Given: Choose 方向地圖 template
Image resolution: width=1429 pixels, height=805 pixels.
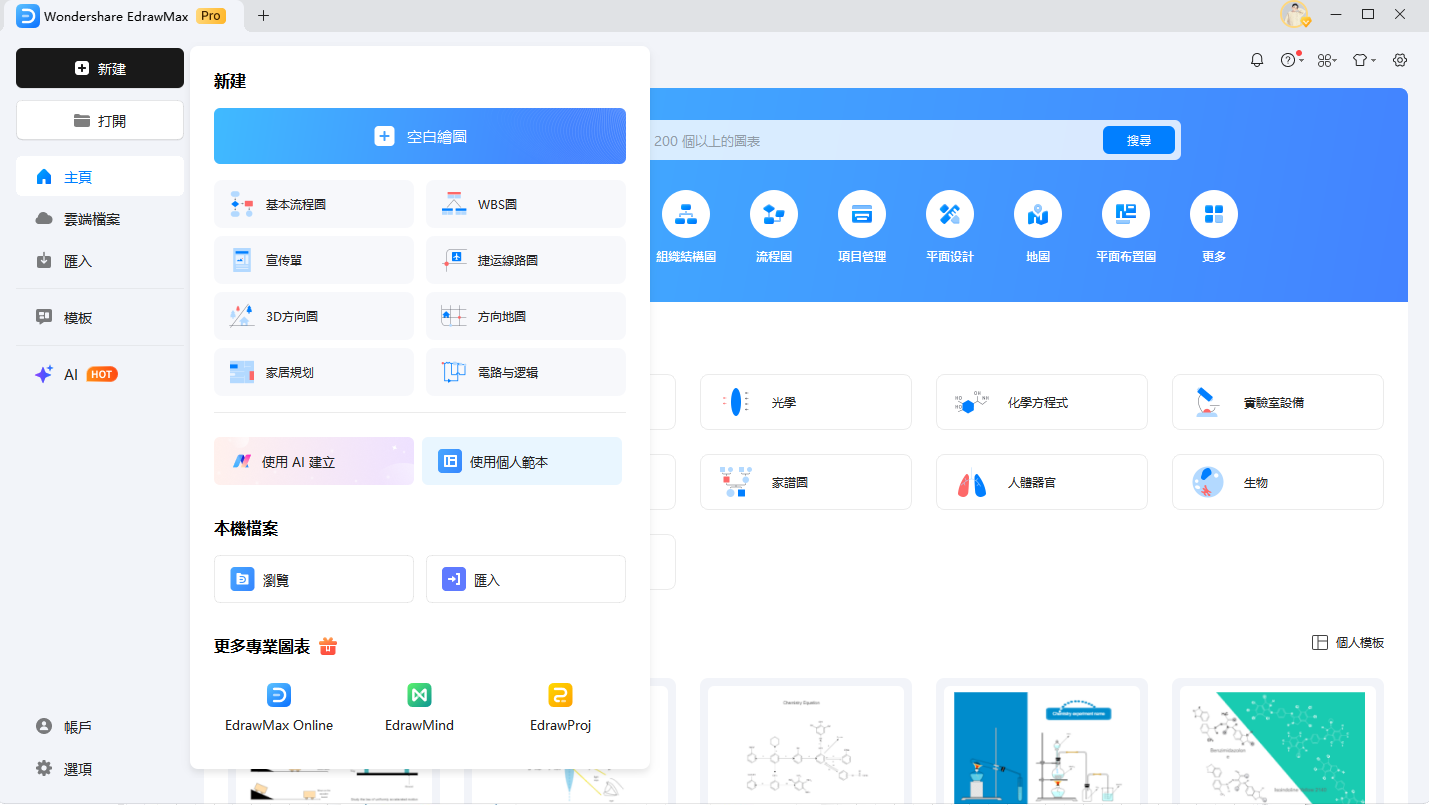Looking at the screenshot, I should coord(526,316).
